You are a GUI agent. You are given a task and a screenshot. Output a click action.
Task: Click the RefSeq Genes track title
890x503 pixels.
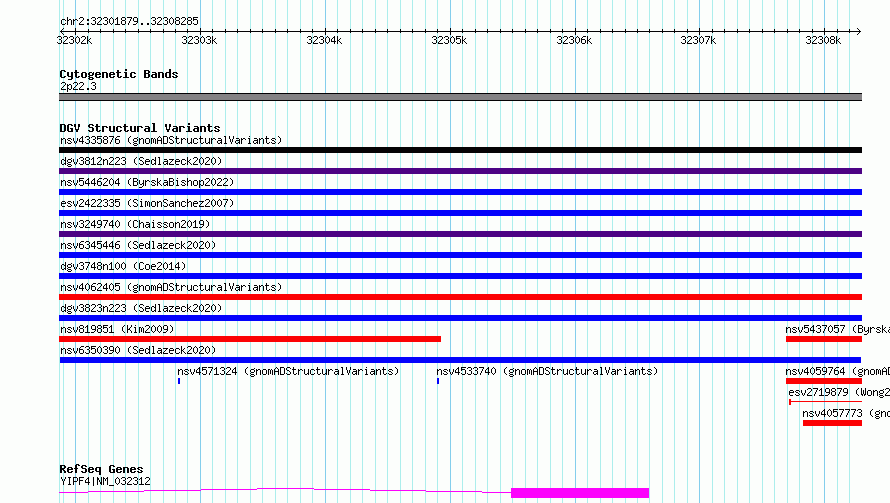(x=101, y=469)
